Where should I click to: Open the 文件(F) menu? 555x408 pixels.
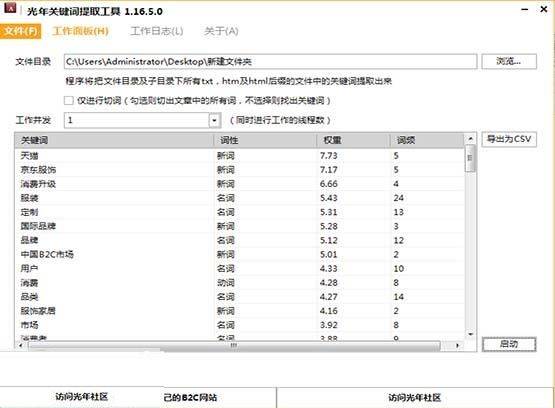pyautogui.click(x=21, y=31)
